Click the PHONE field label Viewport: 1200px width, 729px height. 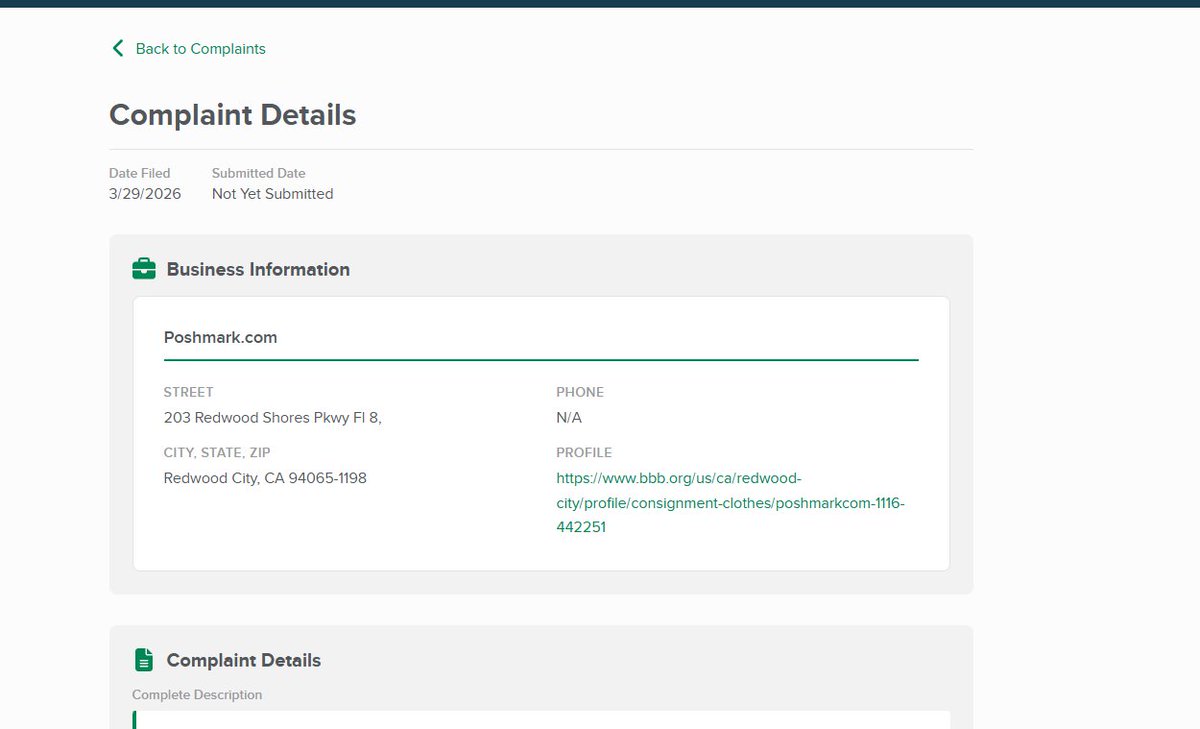pyautogui.click(x=580, y=392)
